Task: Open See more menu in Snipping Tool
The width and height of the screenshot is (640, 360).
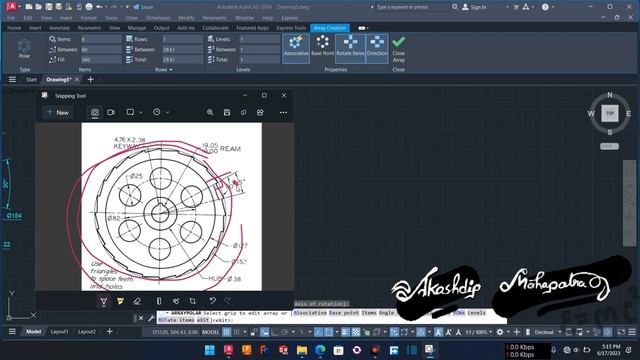Action: coord(283,112)
